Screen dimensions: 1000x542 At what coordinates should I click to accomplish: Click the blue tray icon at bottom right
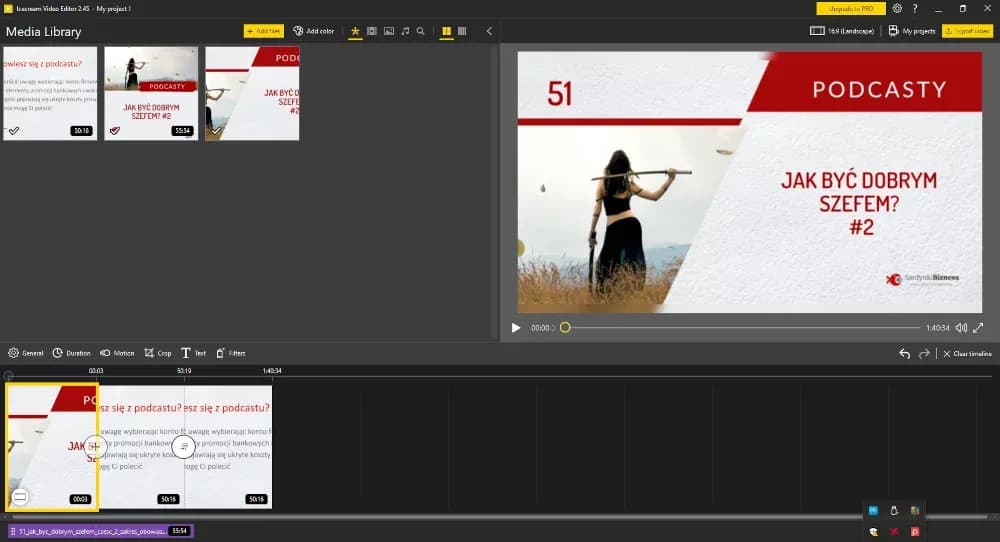(x=873, y=511)
